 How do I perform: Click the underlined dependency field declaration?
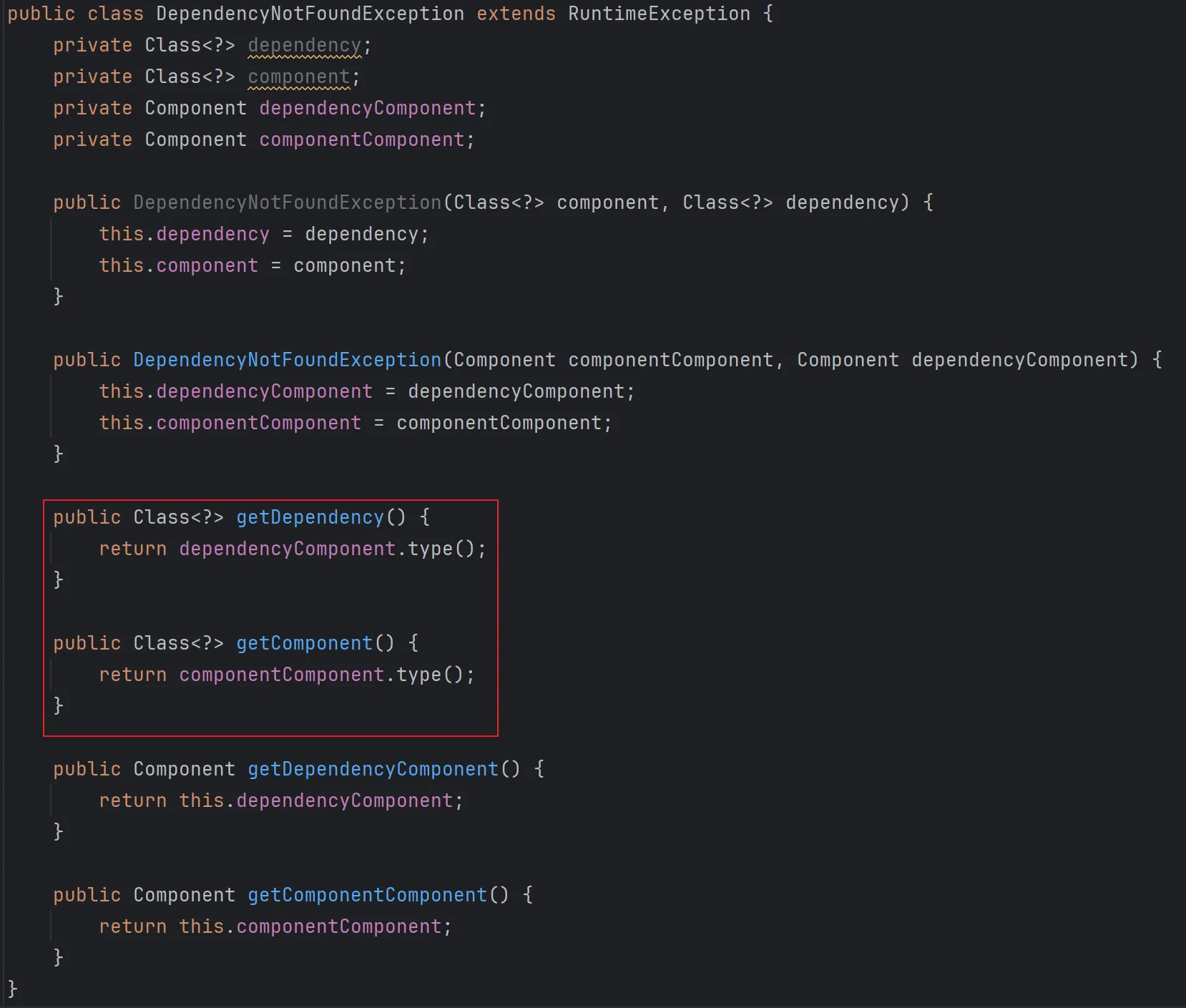(x=304, y=45)
